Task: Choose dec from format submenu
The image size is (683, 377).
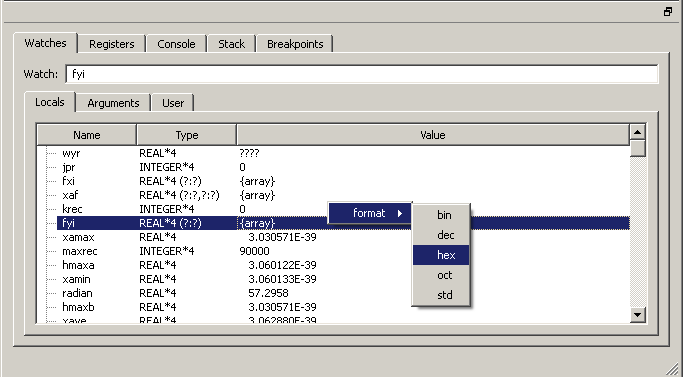Action: pos(441,235)
